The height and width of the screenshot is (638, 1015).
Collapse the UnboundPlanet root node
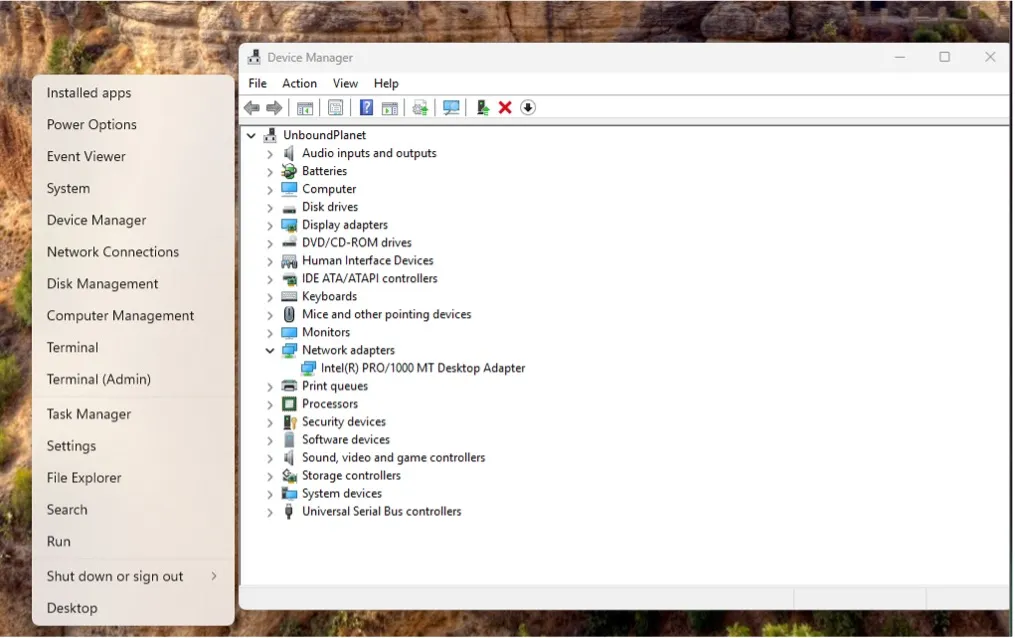click(x=251, y=136)
